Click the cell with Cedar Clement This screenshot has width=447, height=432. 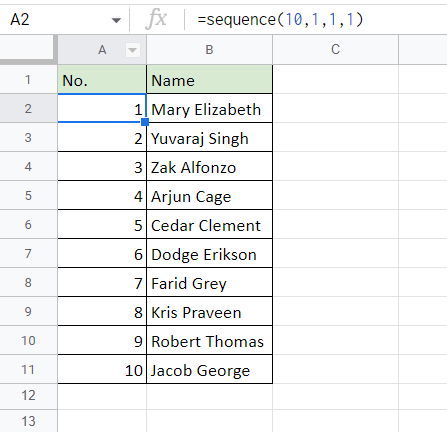[209, 225]
